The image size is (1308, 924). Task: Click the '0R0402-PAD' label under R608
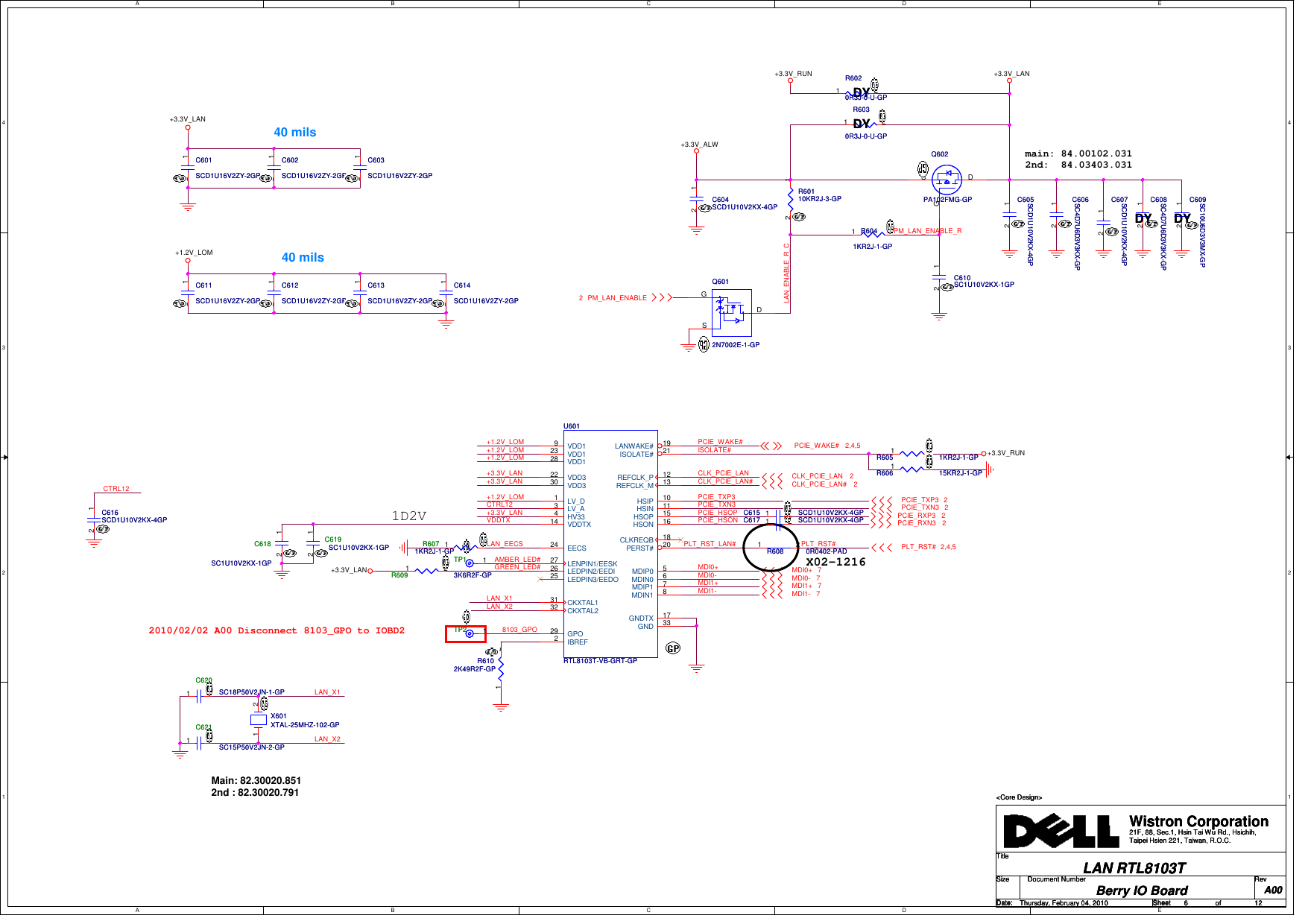[827, 551]
